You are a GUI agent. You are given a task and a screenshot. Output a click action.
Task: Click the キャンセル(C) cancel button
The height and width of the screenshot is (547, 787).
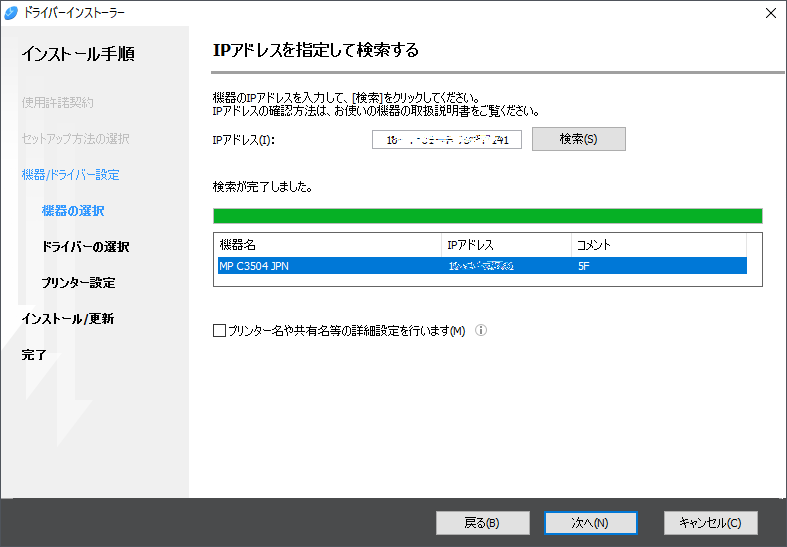click(x=710, y=523)
